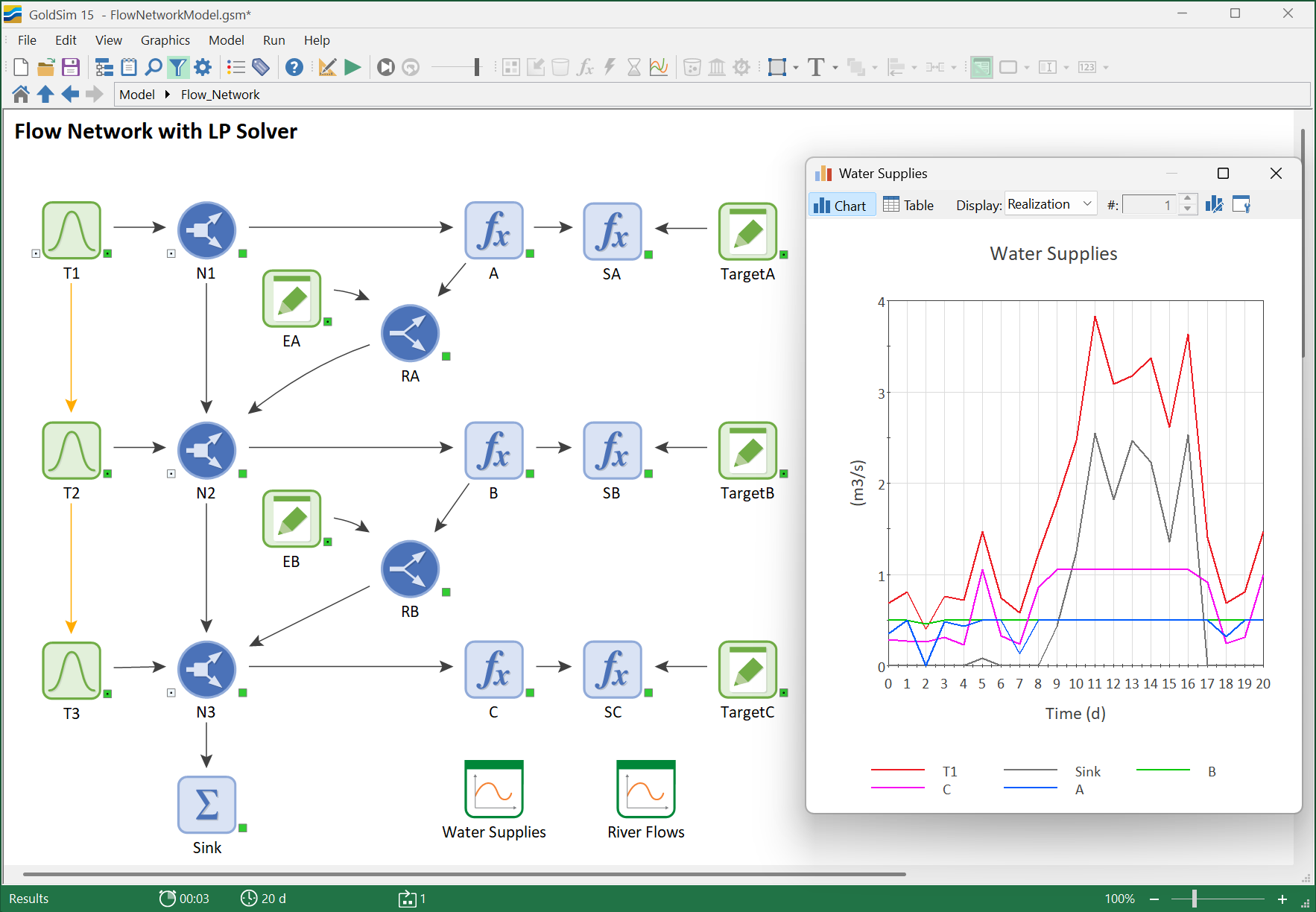Open the Graphics menu
Screen dimensions: 1316x912
165,40
